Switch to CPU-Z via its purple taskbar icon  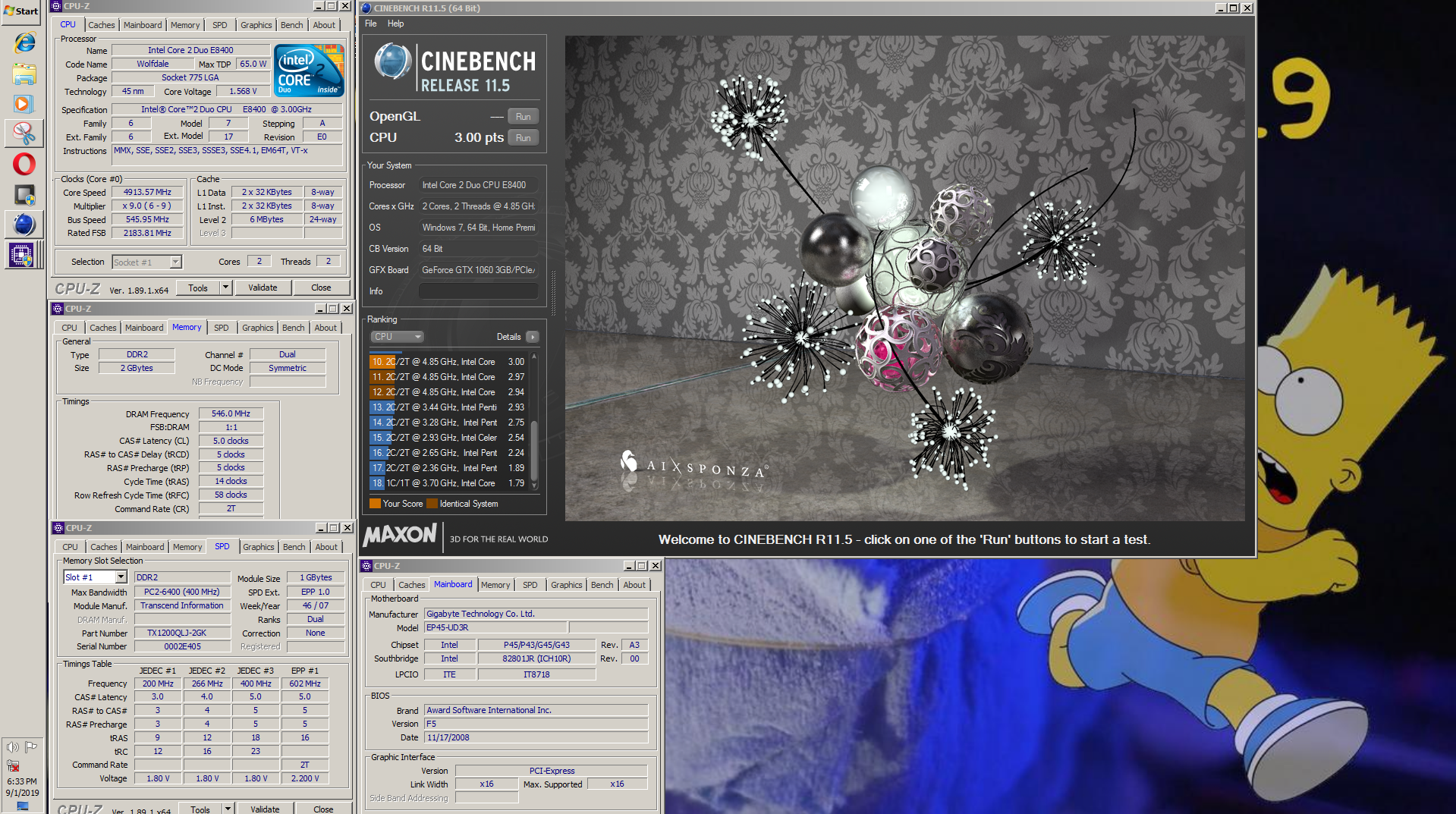[21, 255]
